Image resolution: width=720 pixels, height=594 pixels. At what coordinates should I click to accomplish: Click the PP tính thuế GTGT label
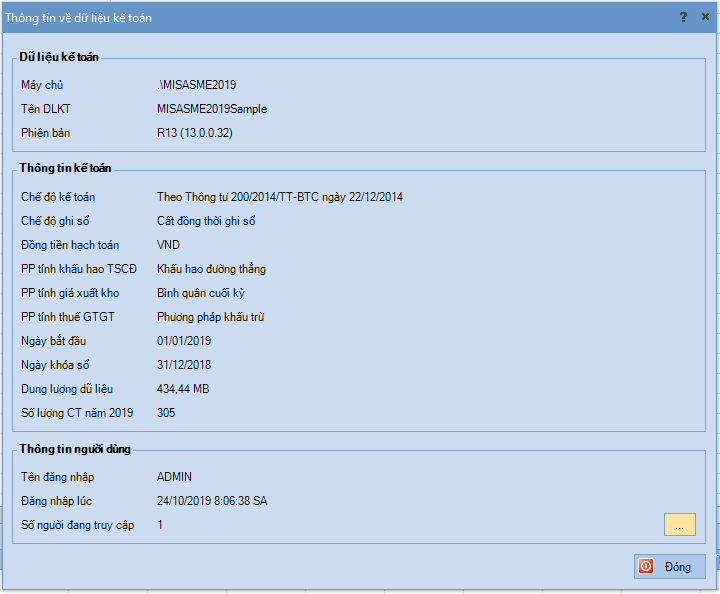(68, 317)
